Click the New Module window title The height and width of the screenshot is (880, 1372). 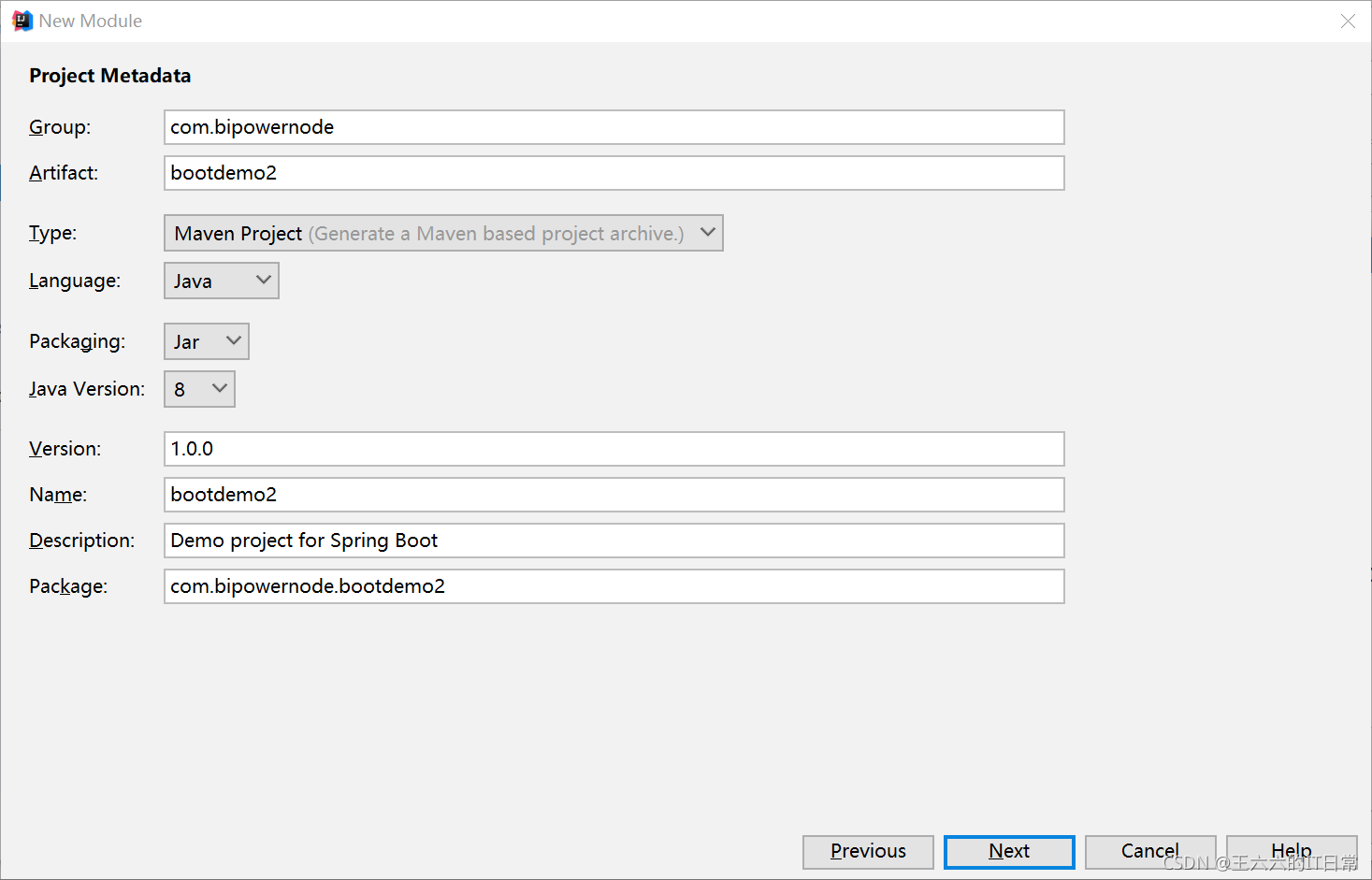coord(91,21)
